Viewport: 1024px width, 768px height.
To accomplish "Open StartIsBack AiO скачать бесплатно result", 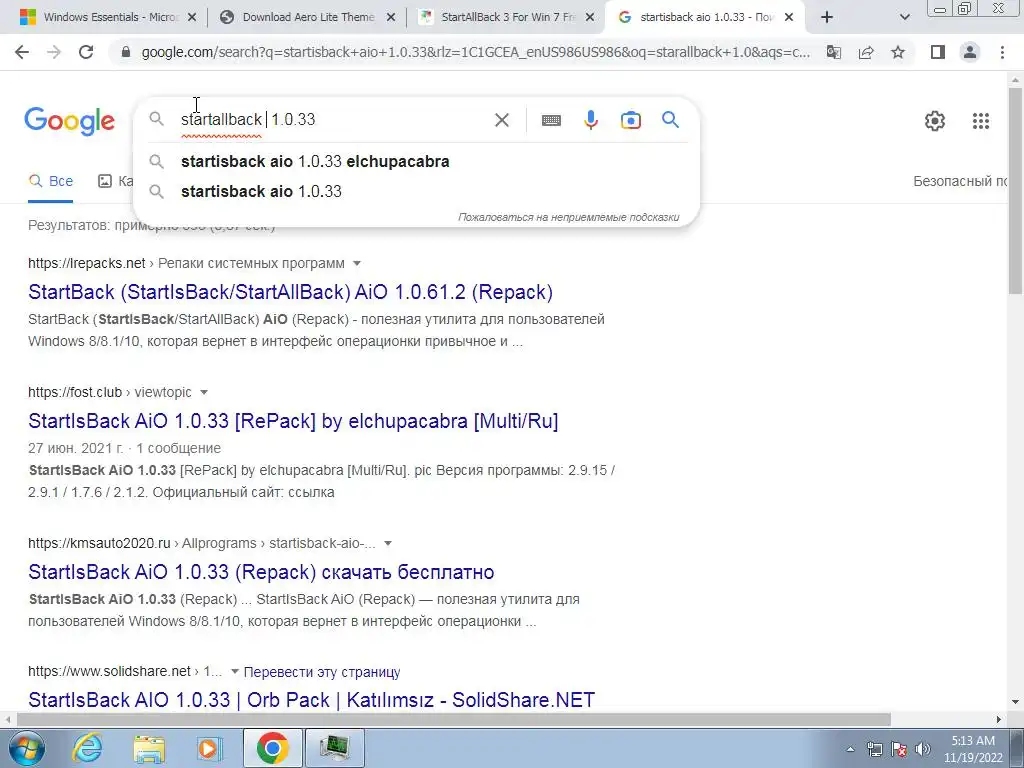I will point(261,572).
